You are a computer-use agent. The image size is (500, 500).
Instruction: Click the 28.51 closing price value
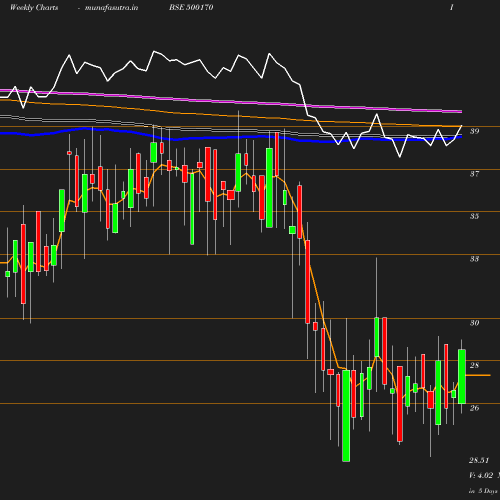tap(479, 460)
